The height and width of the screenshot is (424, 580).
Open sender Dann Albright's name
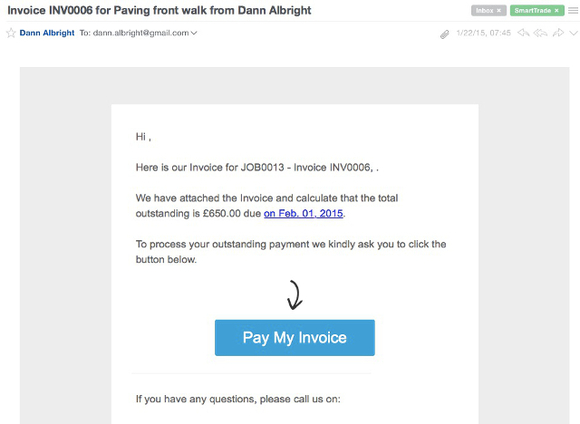coord(47,33)
